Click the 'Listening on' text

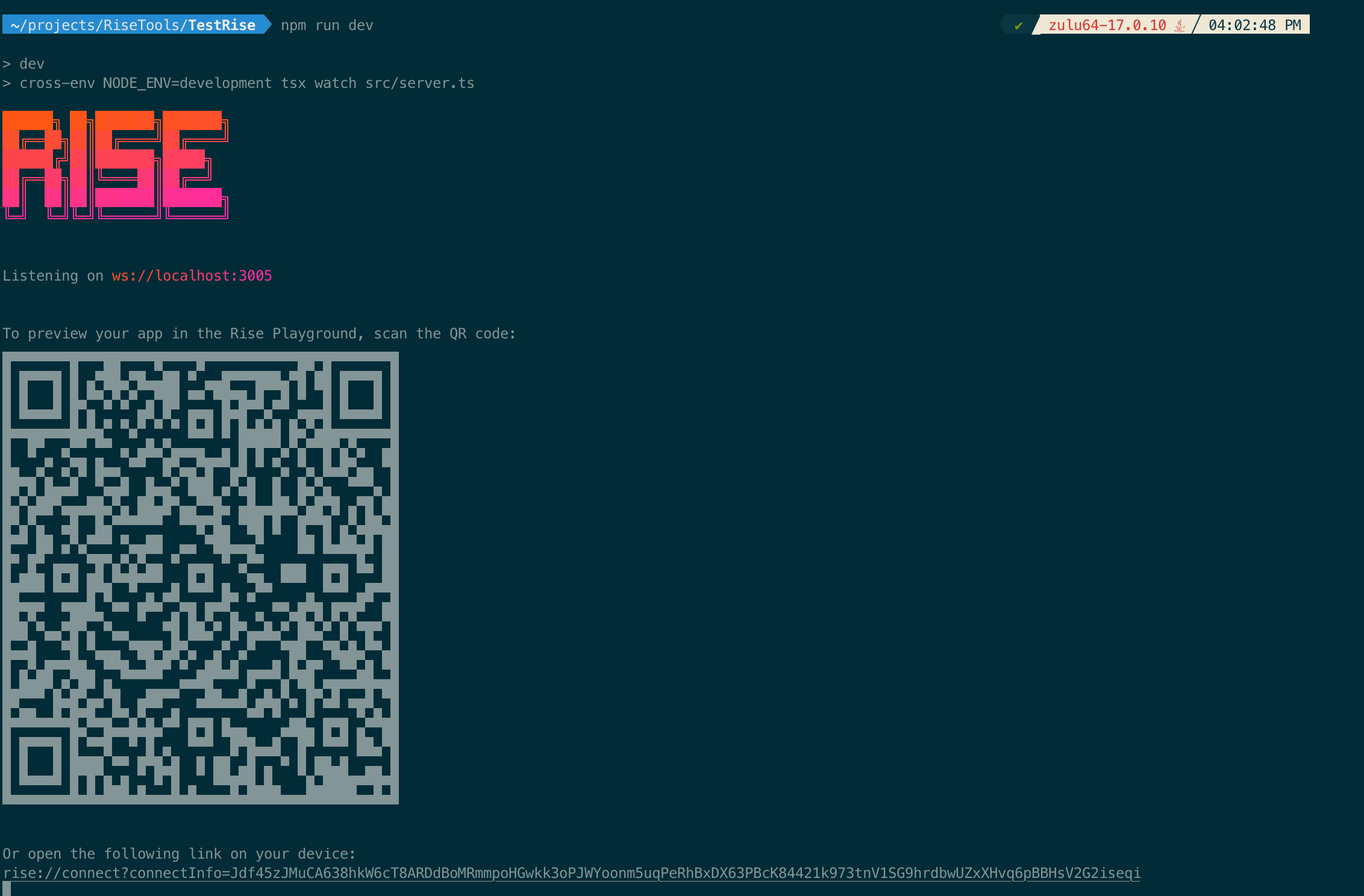53,276
